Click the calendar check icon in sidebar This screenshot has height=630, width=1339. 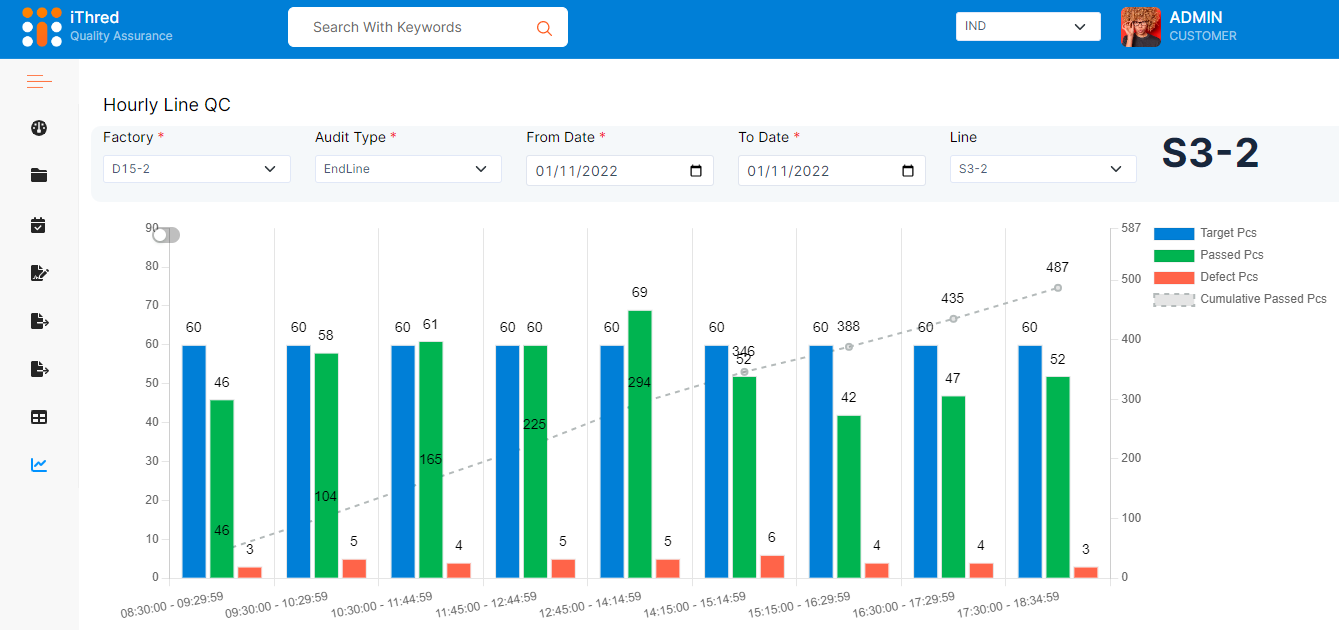39,225
